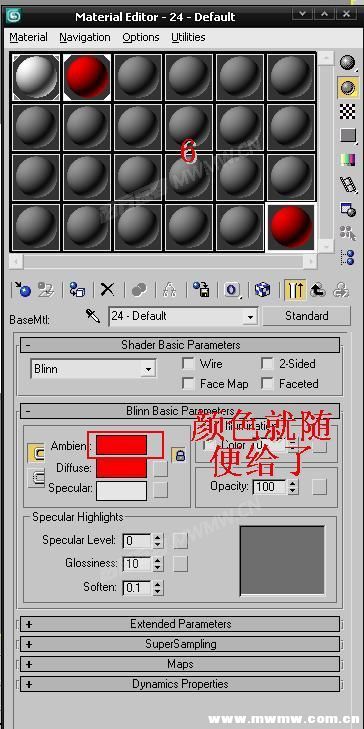This screenshot has width=364, height=729.
Task: Click the Standard material type button
Action: pos(306,316)
